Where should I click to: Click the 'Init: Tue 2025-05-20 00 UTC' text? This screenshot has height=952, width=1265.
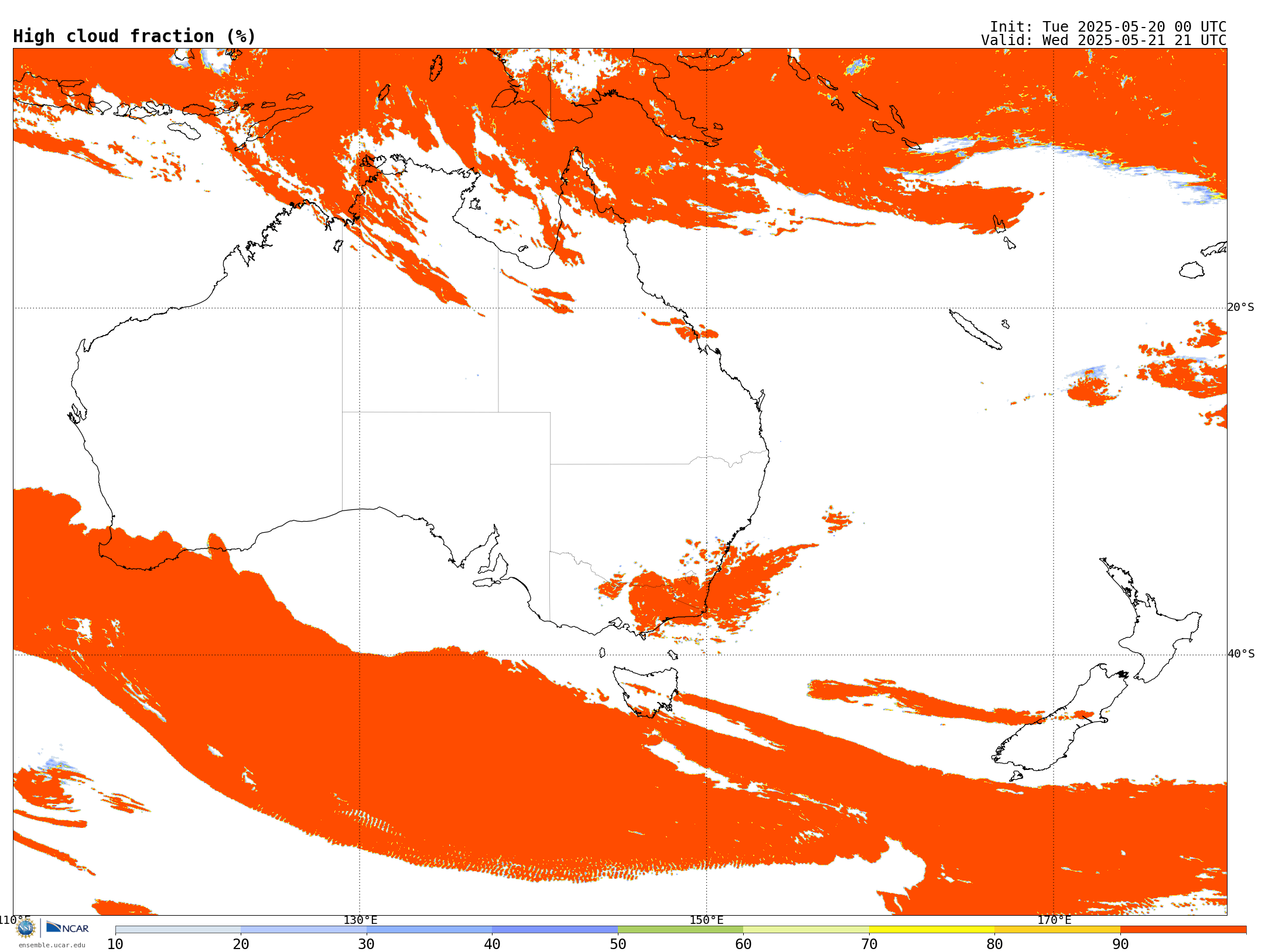click(x=1108, y=27)
